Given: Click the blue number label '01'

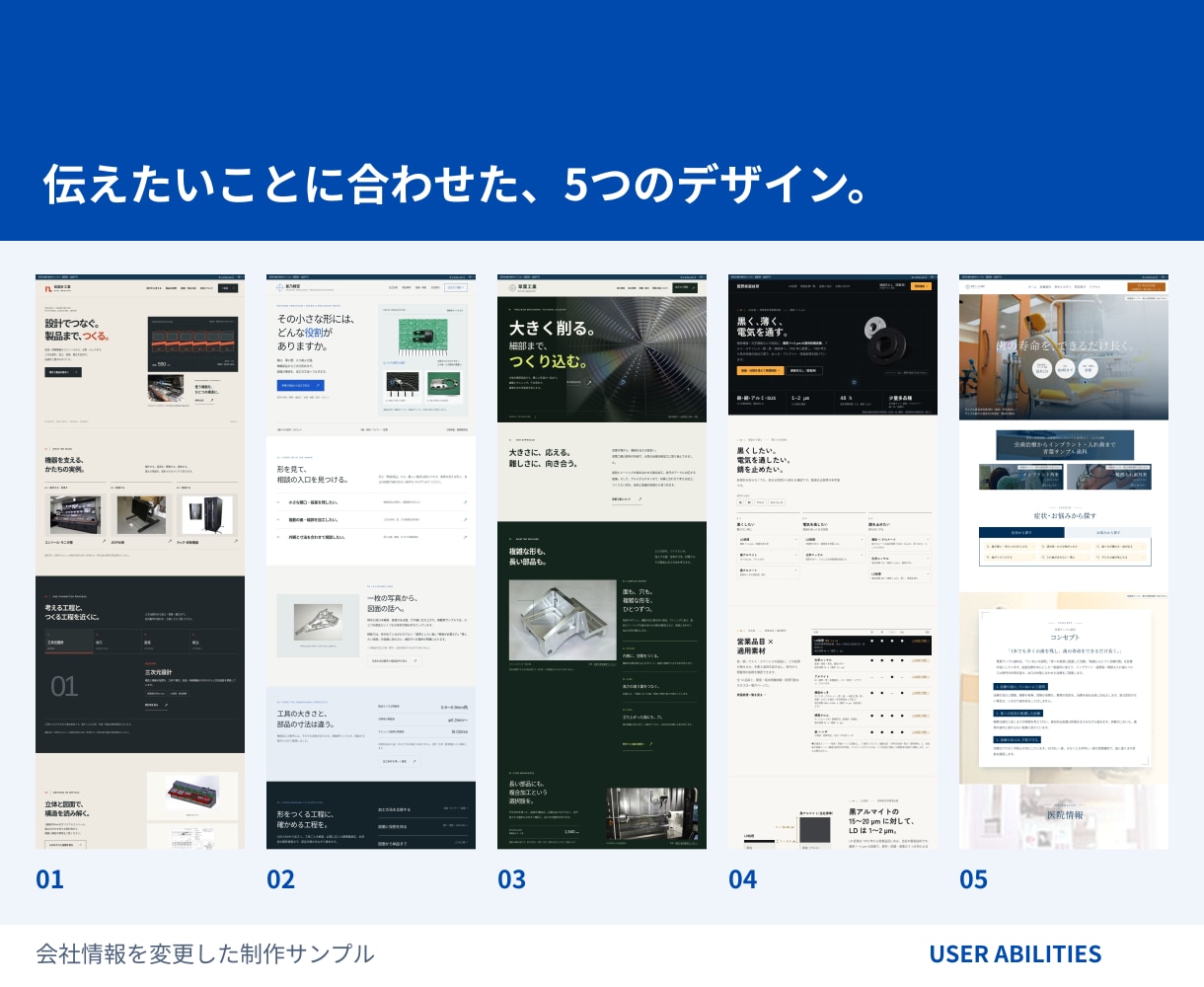Looking at the screenshot, I should (49, 879).
